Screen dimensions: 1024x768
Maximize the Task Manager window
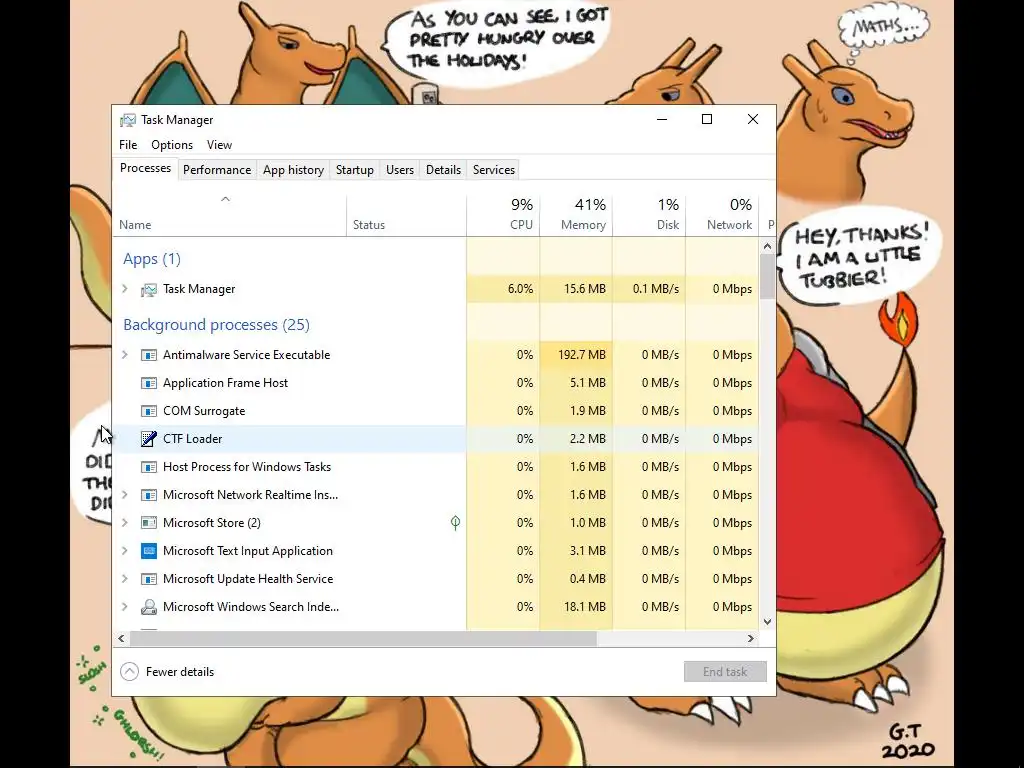[x=707, y=119]
